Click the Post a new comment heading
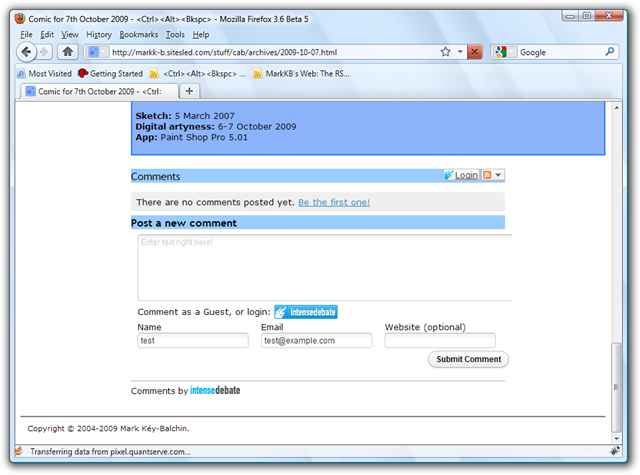 click(184, 223)
